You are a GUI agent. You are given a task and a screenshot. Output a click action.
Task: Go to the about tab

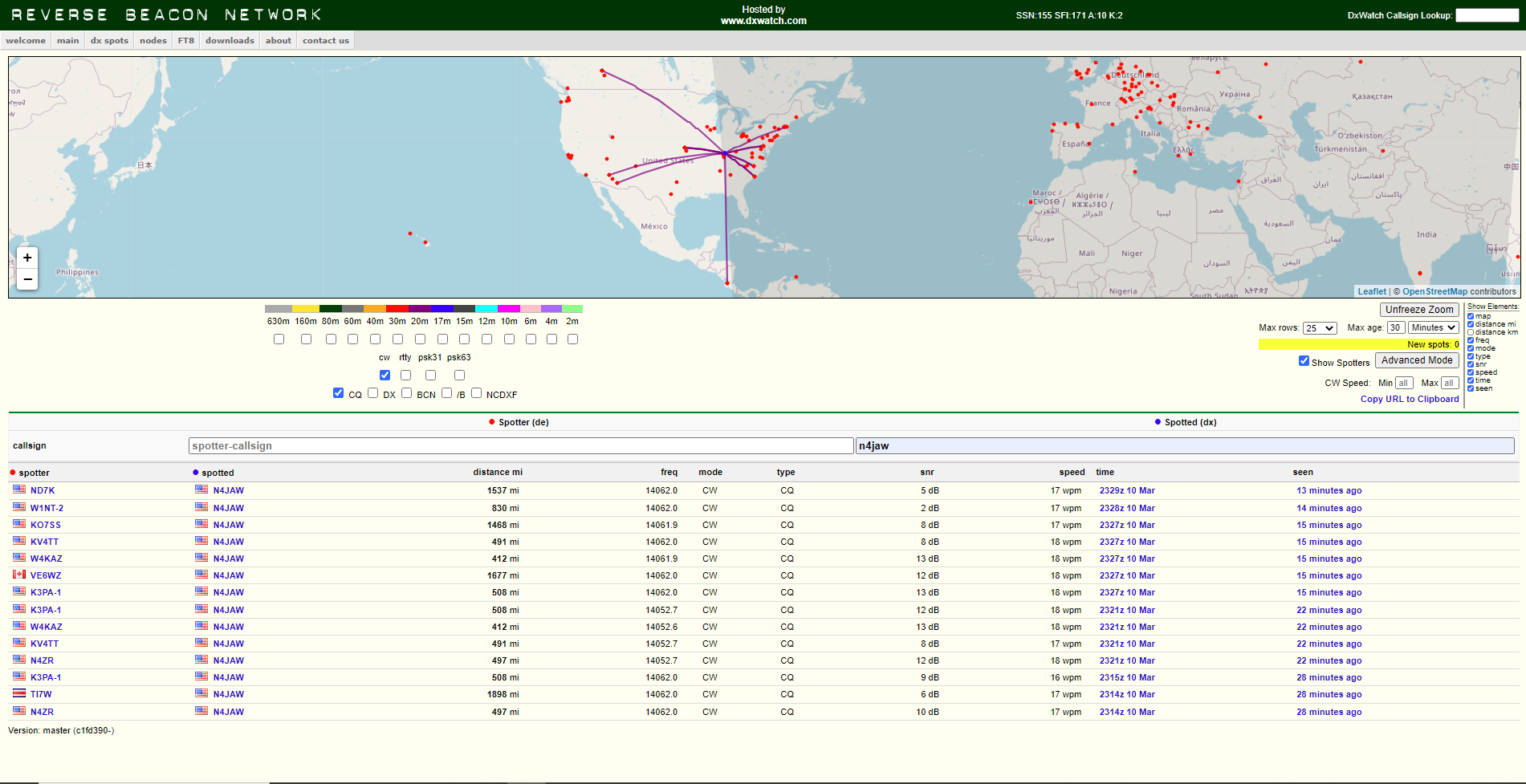pyautogui.click(x=279, y=41)
